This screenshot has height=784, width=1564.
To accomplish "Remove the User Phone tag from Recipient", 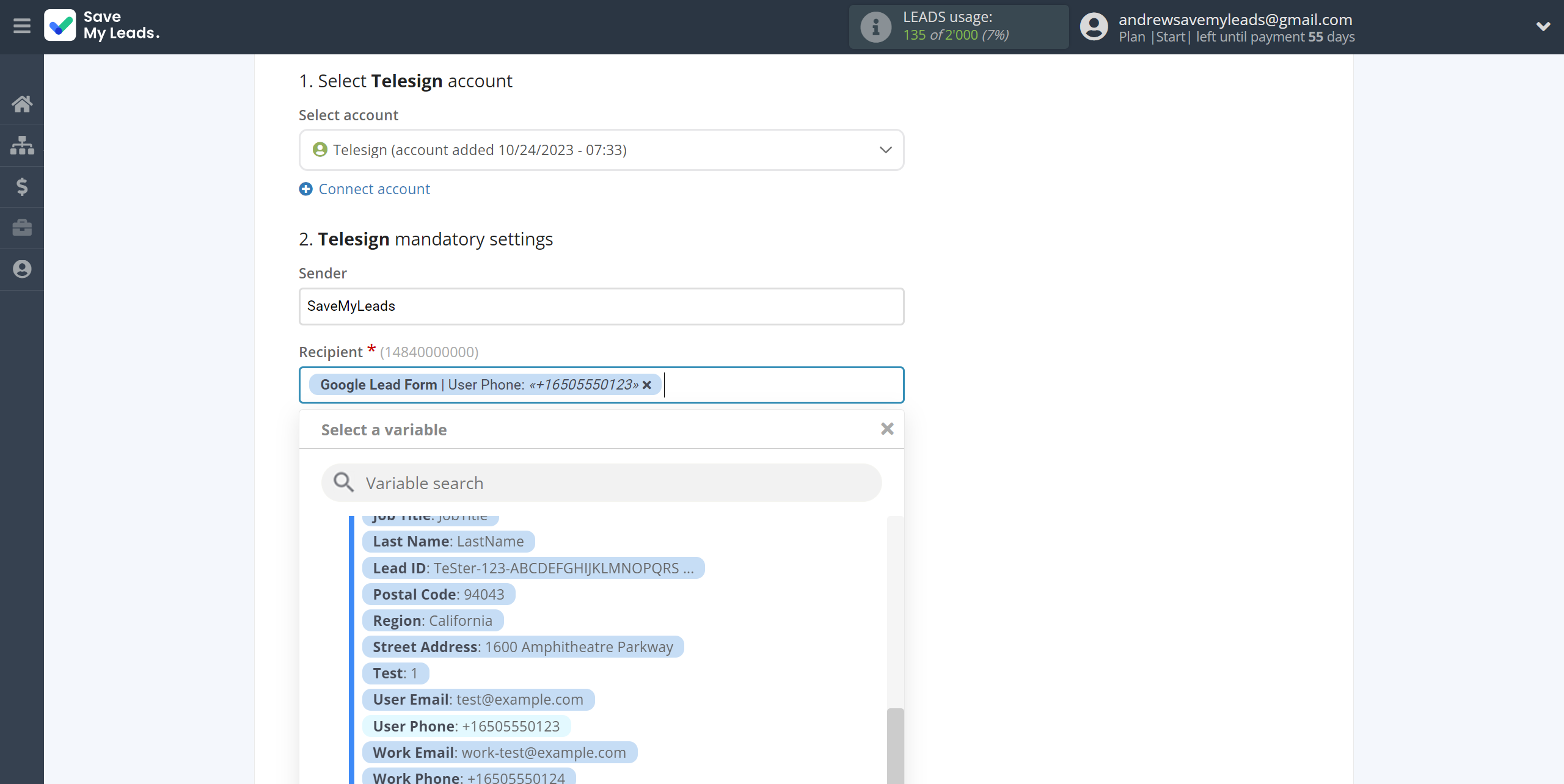I will [x=647, y=385].
